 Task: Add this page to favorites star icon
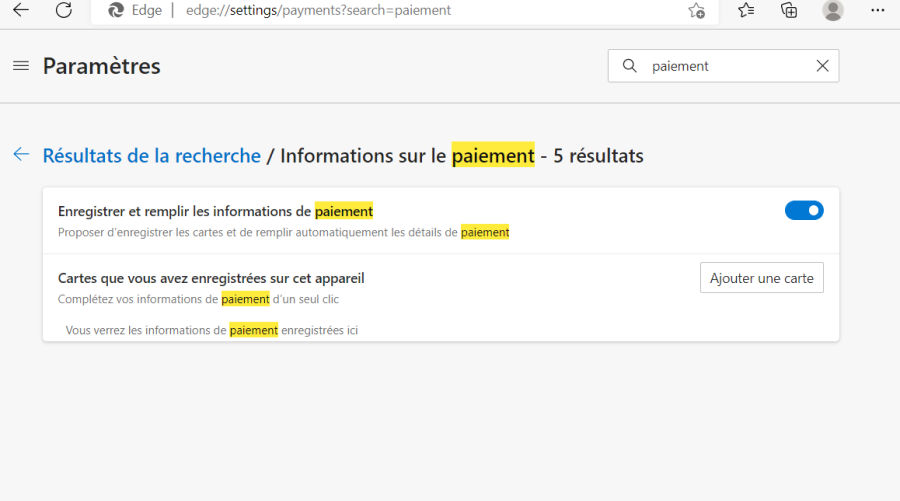tap(696, 10)
